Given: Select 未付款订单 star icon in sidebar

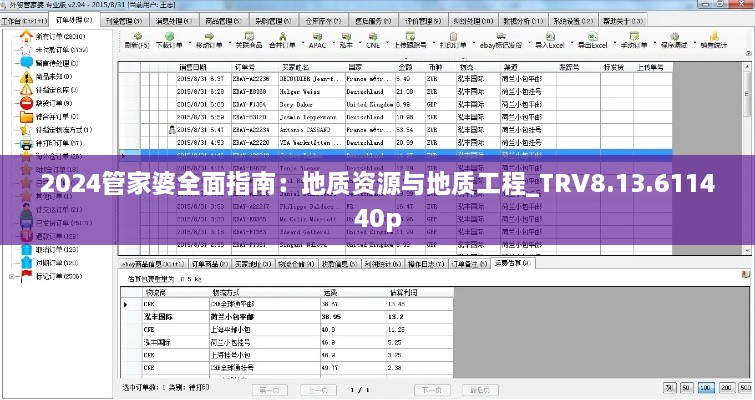Looking at the screenshot, I should [x=26, y=50].
